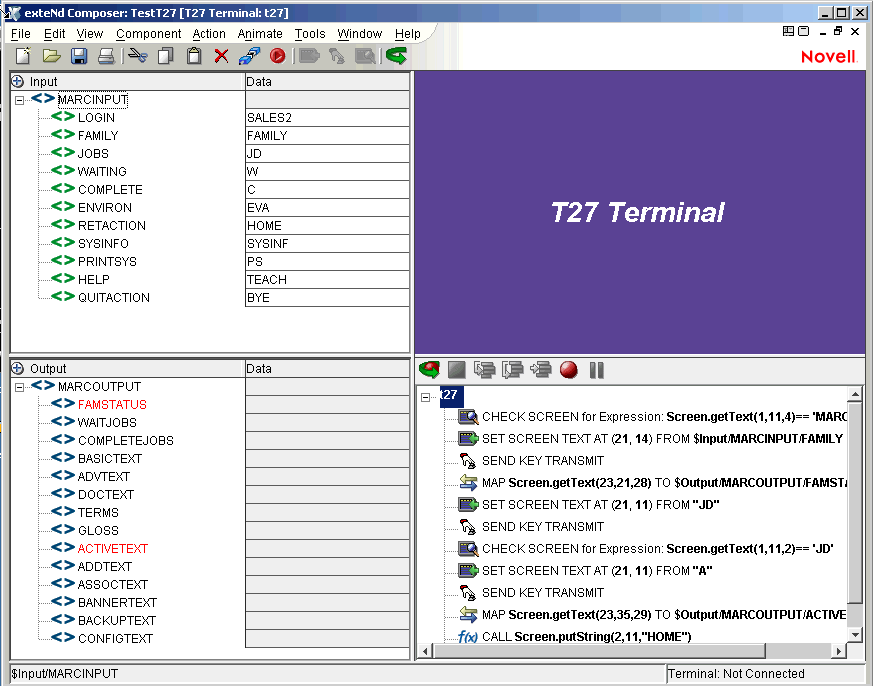Open the Component menu

(148, 33)
